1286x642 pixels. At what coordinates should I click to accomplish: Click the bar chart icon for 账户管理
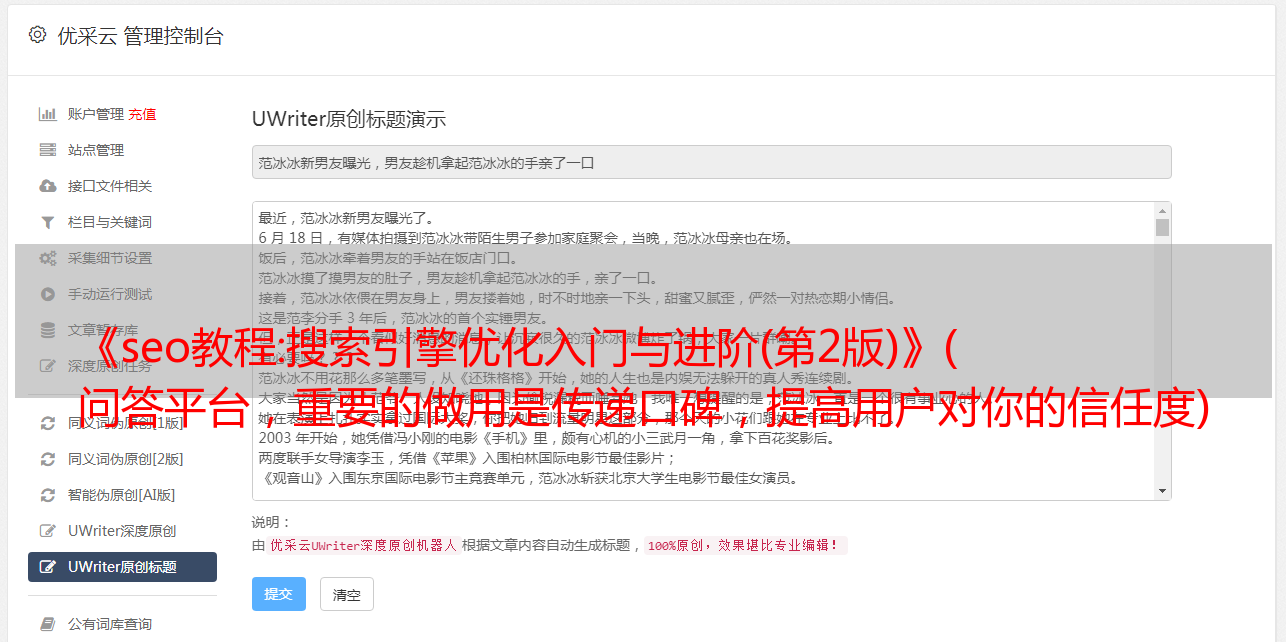point(47,114)
